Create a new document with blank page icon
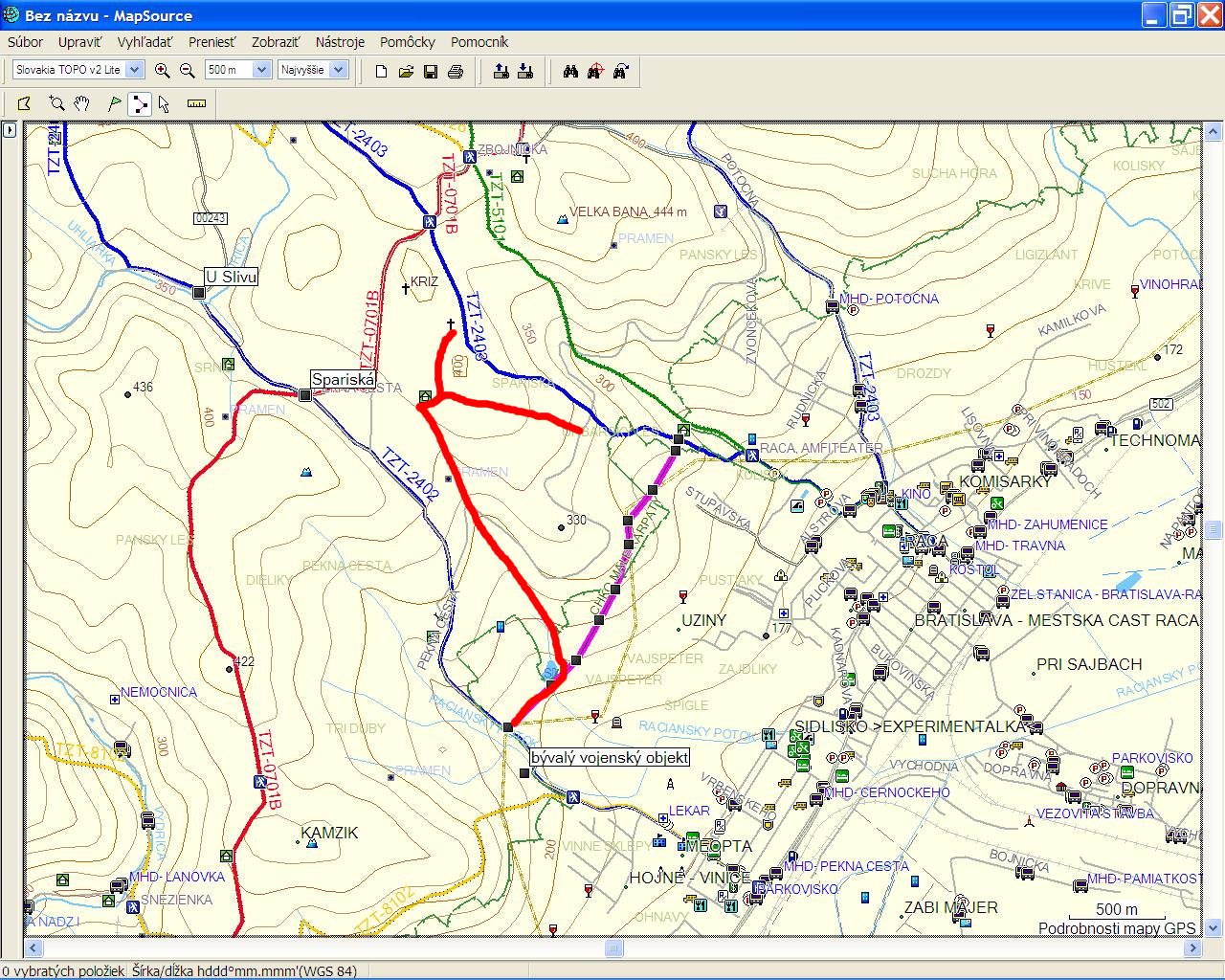Viewport: 1225px width, 980px height. point(381,72)
